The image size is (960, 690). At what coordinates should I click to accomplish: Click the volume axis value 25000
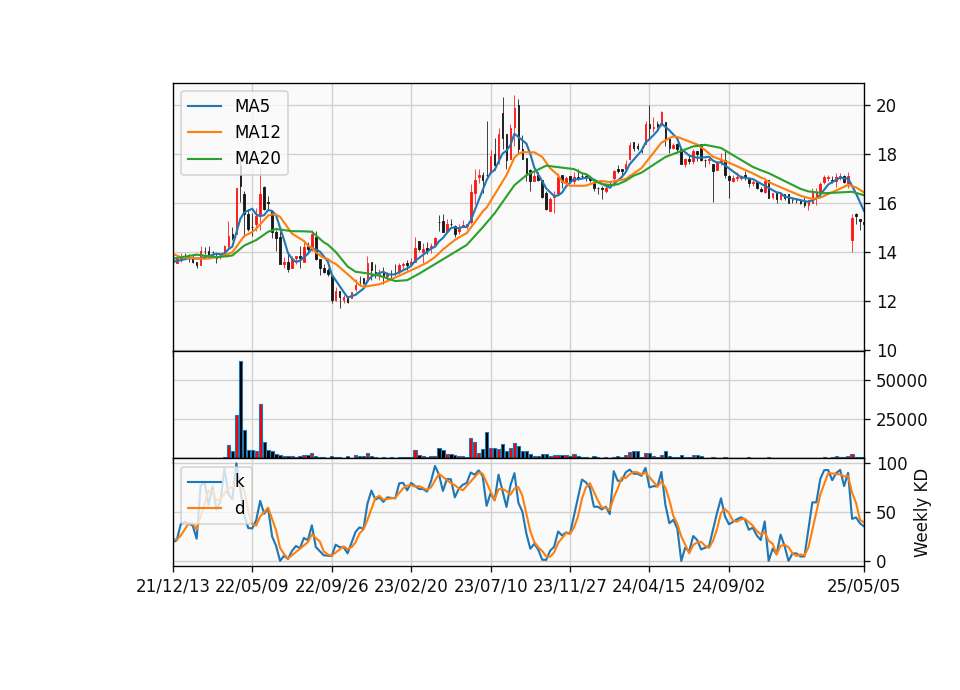[x=901, y=420]
